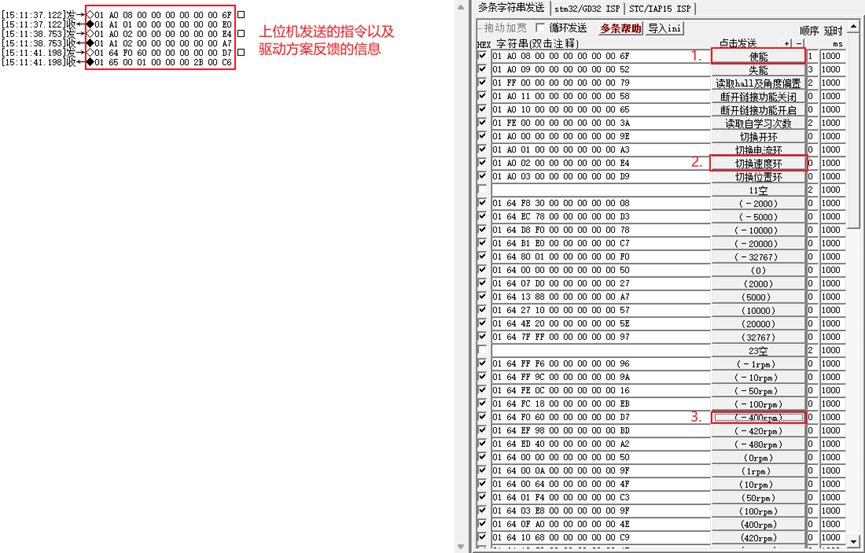Click the minus button beside 点击发送
Viewport: 865px width, 553px height.
pyautogui.click(x=799, y=43)
